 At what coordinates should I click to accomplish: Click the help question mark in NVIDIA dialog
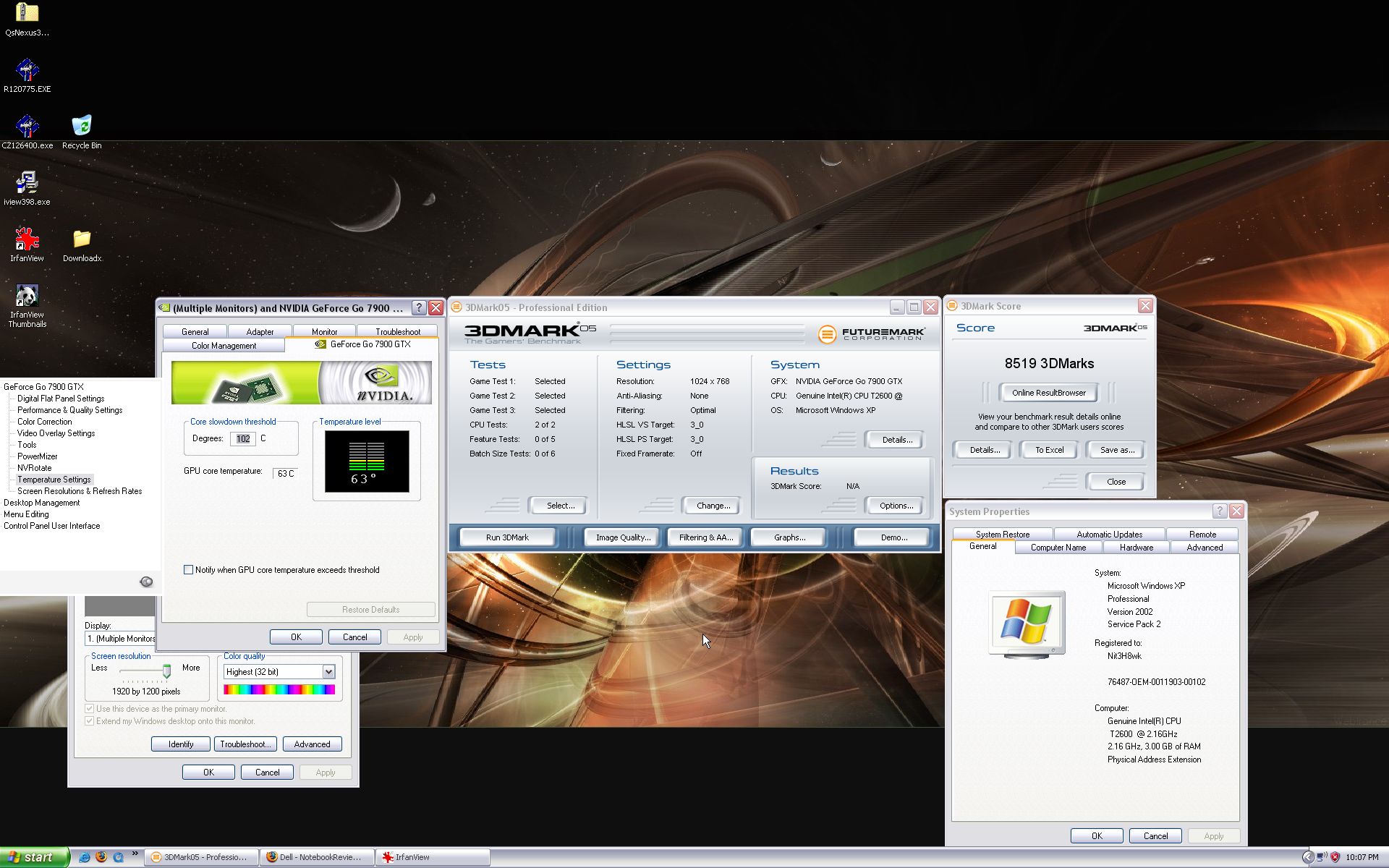(418, 307)
